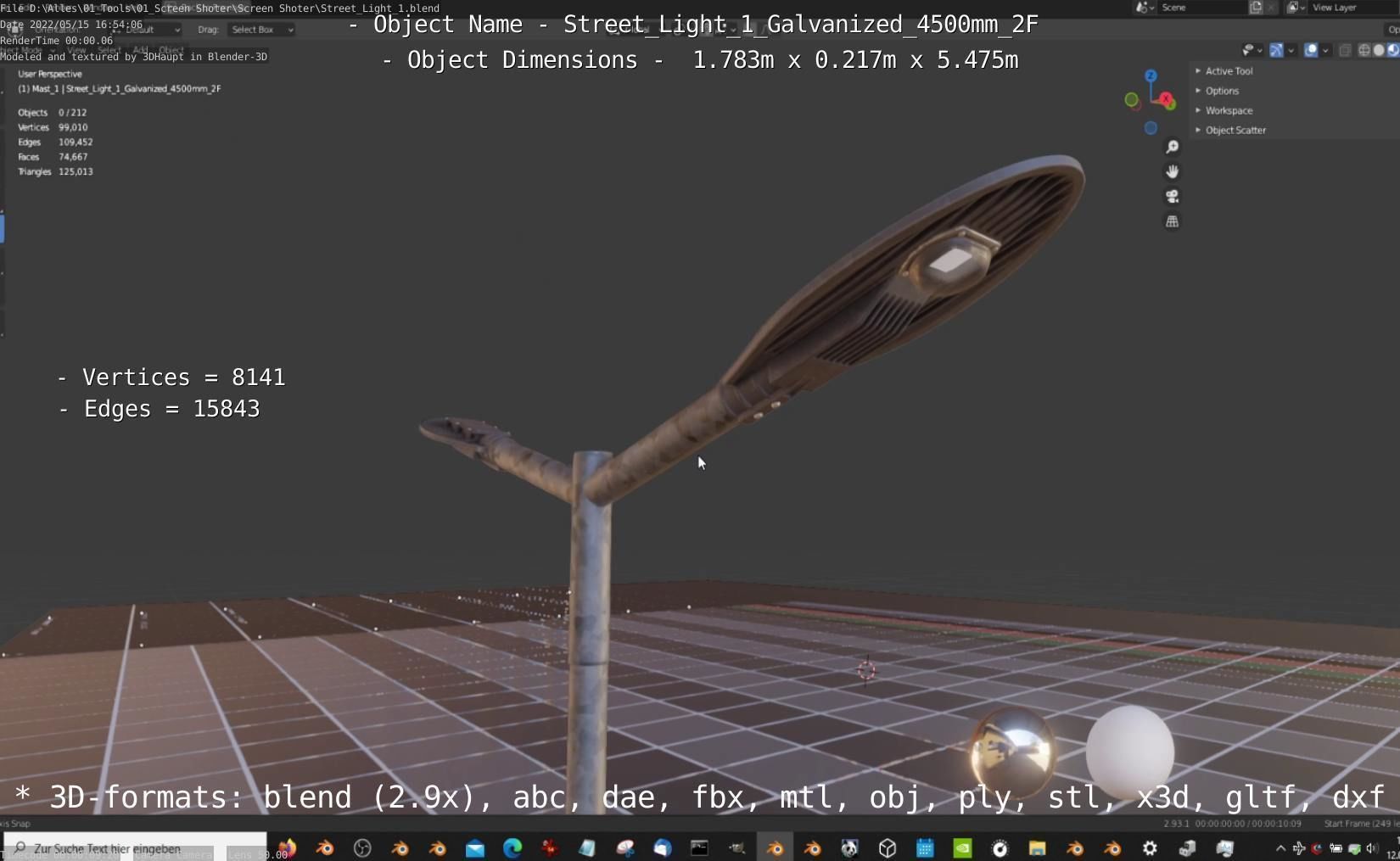This screenshot has width=1400, height=861.
Task: Click the Scene name field
Action: pyautogui.click(x=1202, y=7)
